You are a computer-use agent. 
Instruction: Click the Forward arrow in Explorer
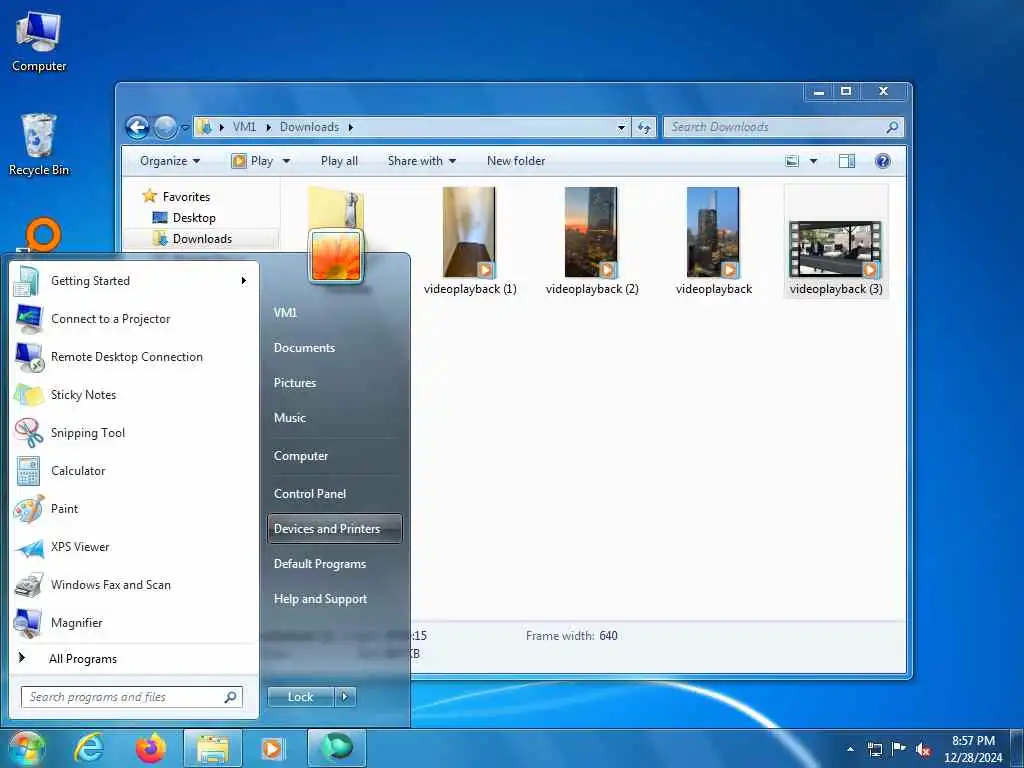click(x=165, y=127)
